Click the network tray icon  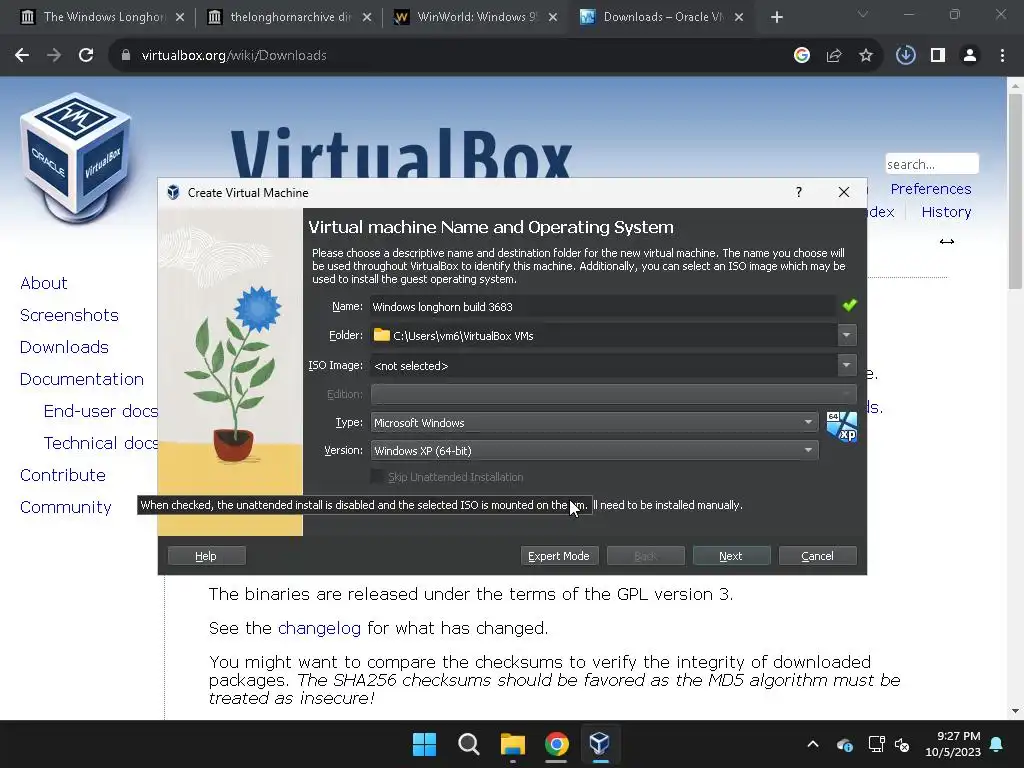point(876,744)
